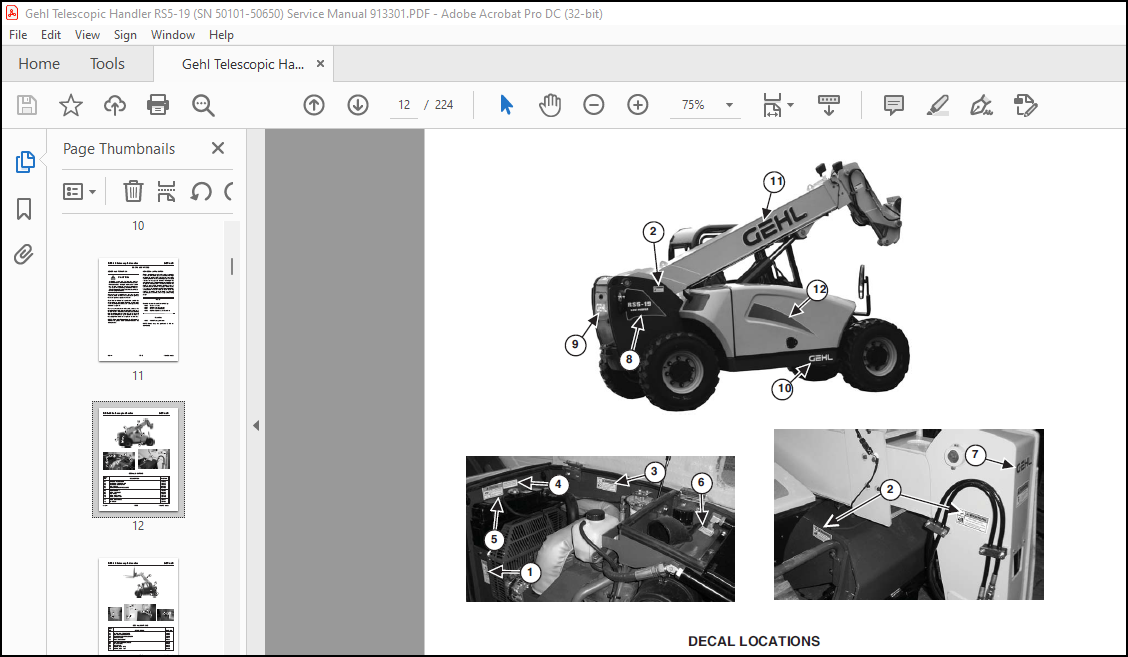Image resolution: width=1128 pixels, height=657 pixels.
Task: Go to the next page
Action: click(358, 105)
